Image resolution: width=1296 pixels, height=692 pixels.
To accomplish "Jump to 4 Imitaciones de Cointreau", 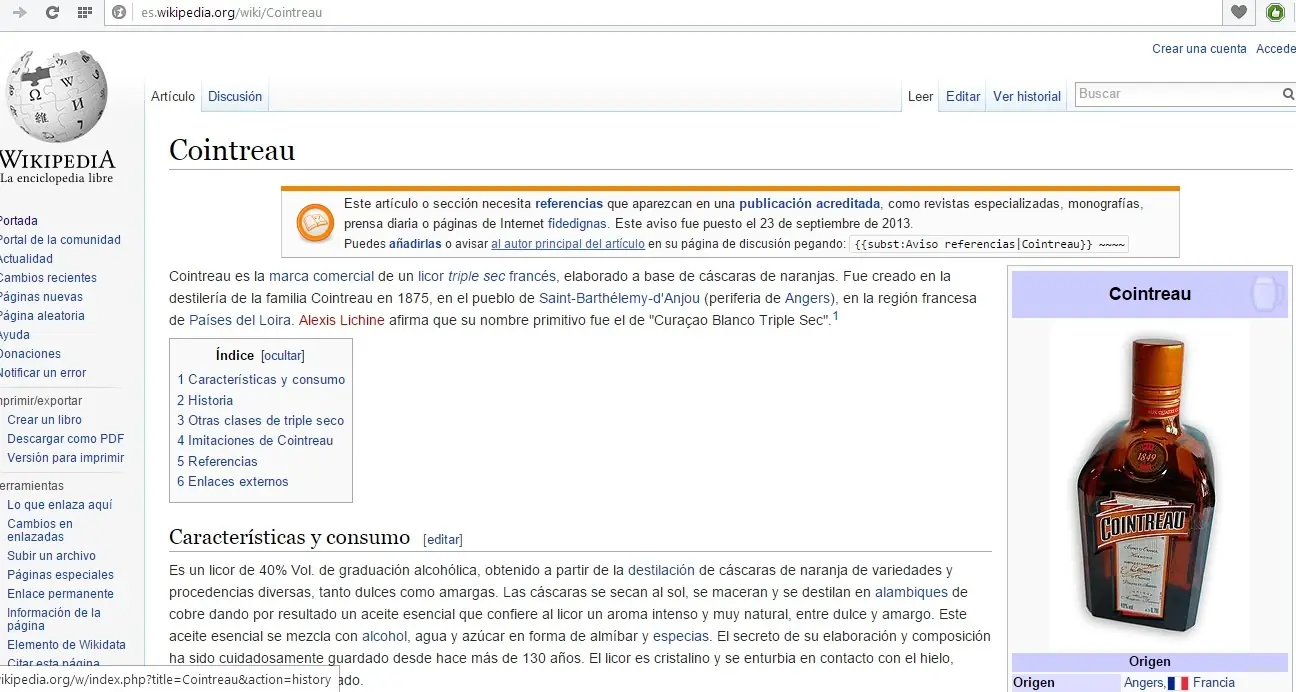I will [x=255, y=441].
